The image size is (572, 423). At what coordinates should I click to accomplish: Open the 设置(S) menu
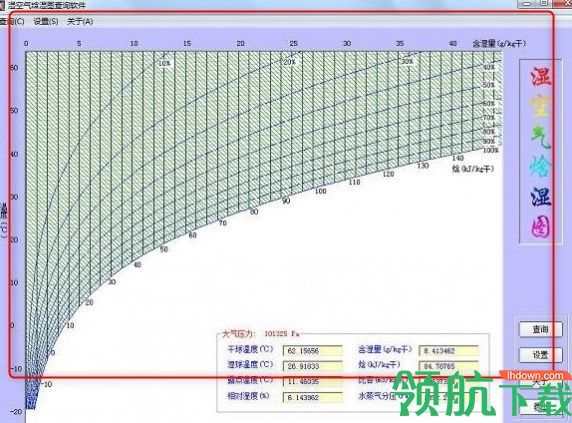coord(46,22)
